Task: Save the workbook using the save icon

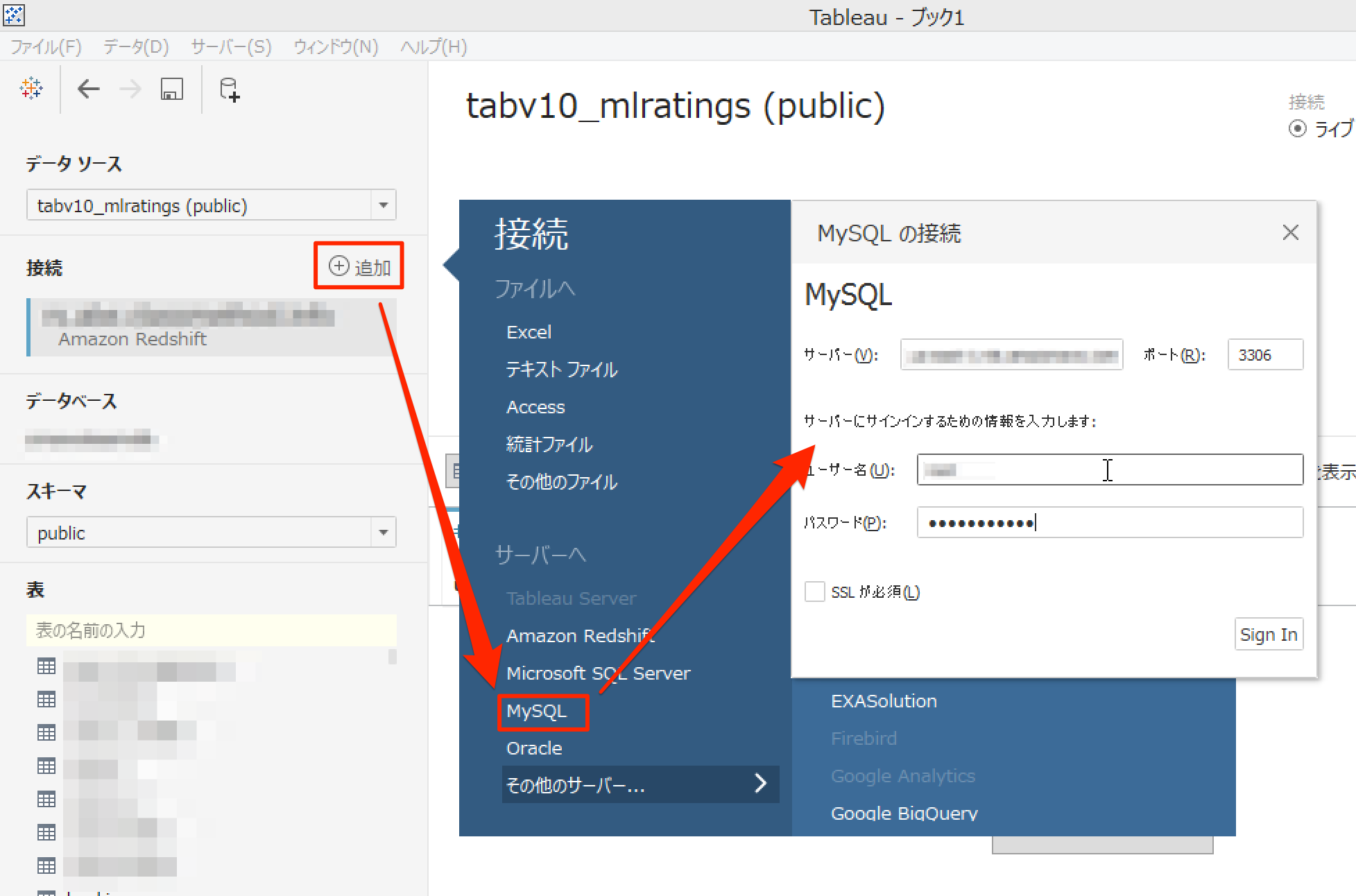Action: click(171, 89)
